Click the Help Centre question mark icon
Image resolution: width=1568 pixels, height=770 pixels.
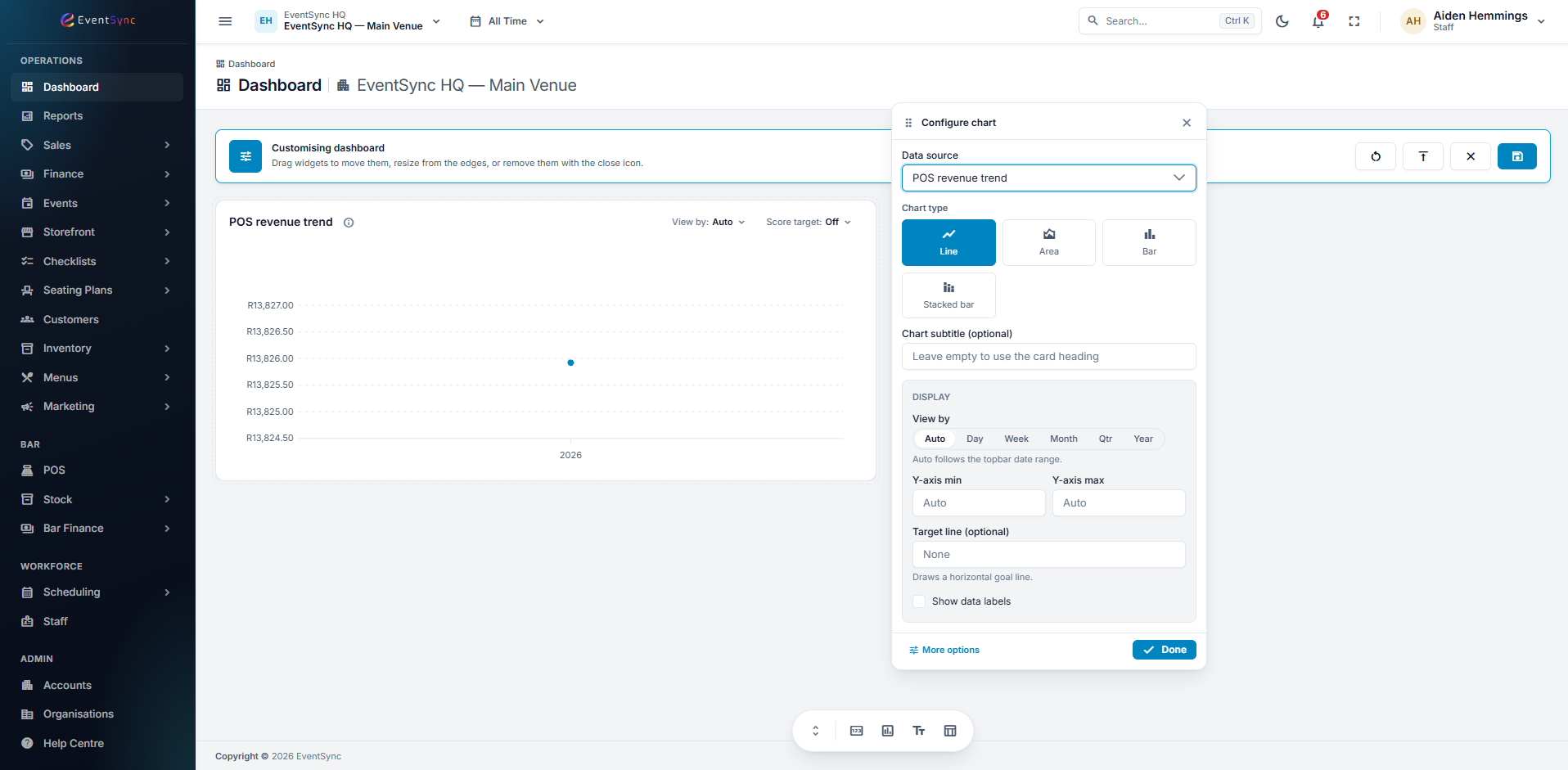click(27, 743)
